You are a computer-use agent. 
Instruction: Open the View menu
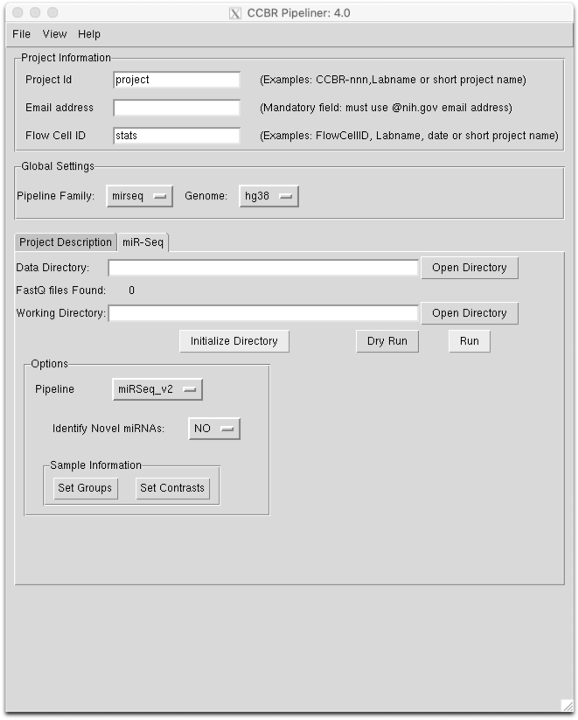[55, 34]
